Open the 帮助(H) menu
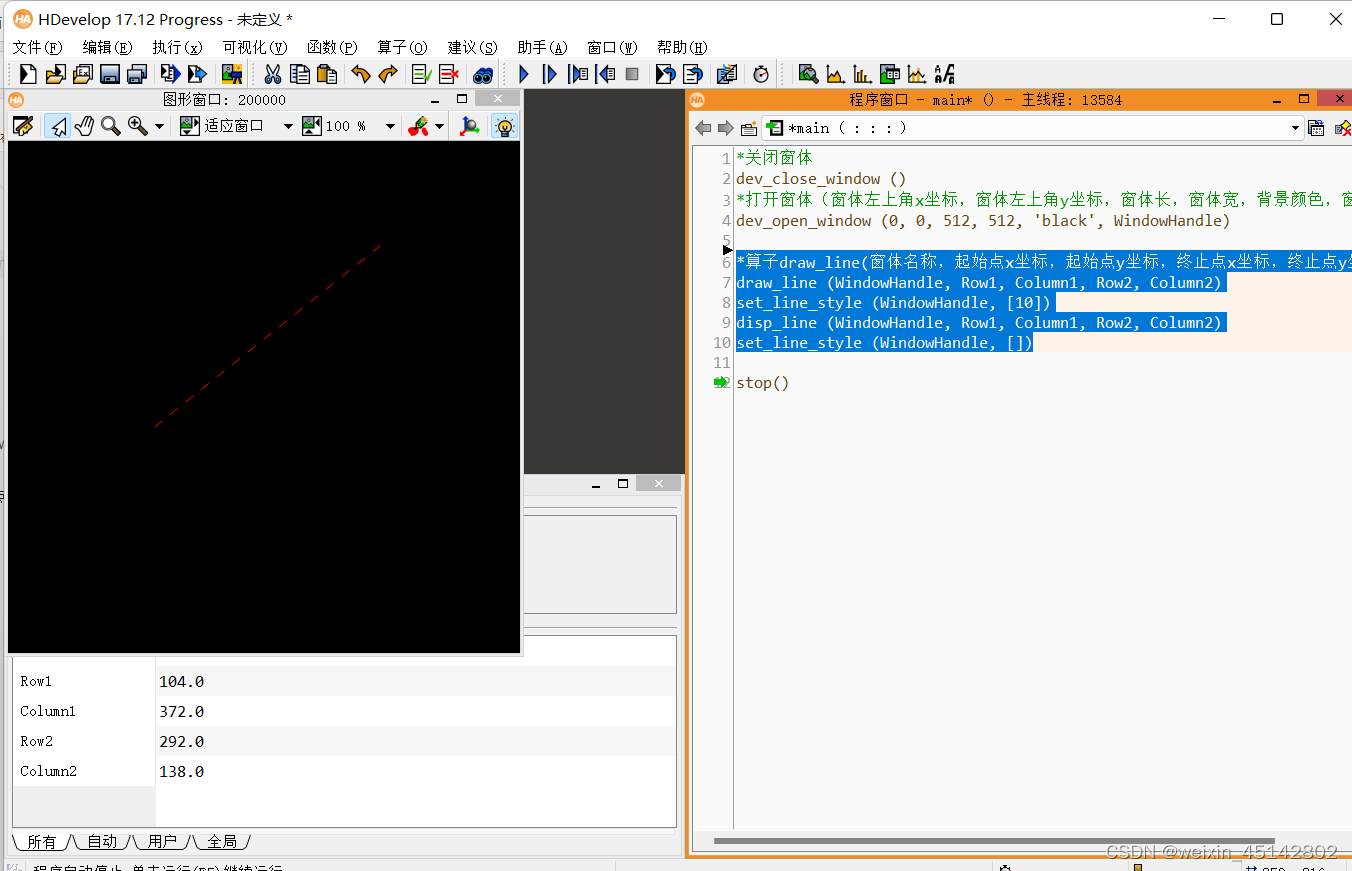This screenshot has width=1352, height=871. coord(682,47)
